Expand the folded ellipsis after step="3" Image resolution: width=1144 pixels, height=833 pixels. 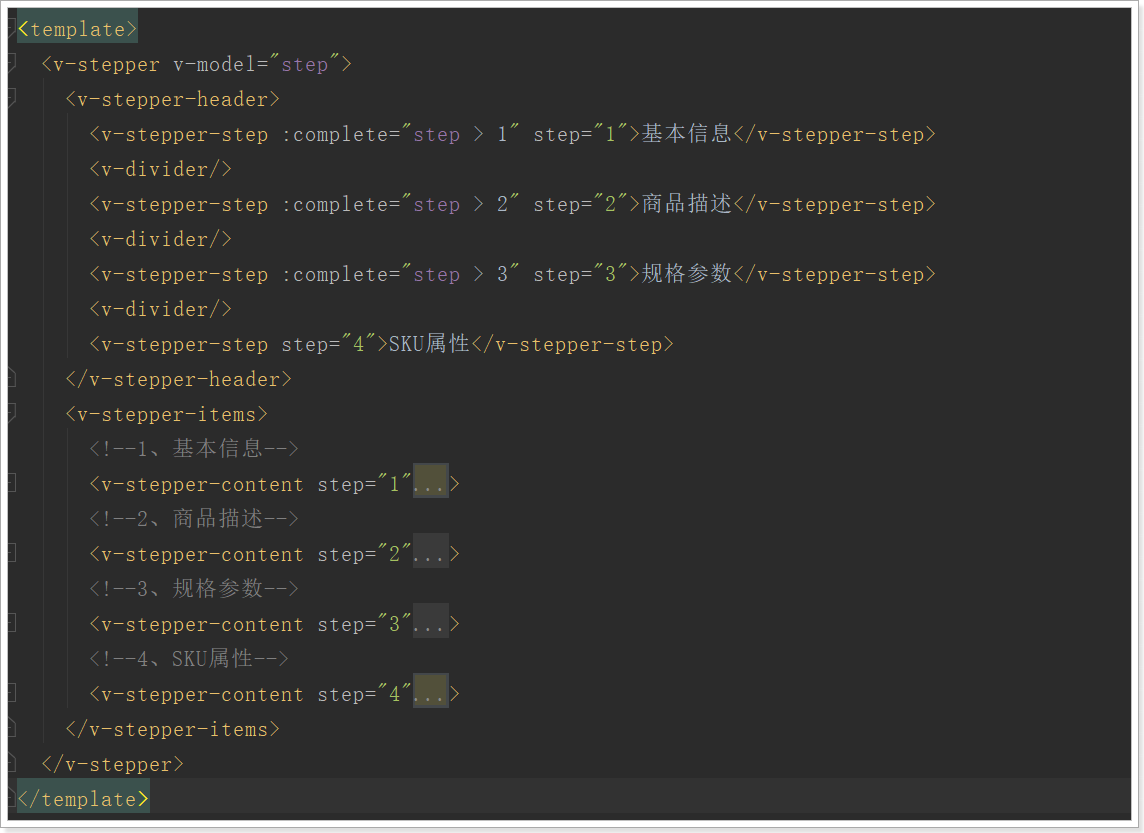(x=430, y=624)
